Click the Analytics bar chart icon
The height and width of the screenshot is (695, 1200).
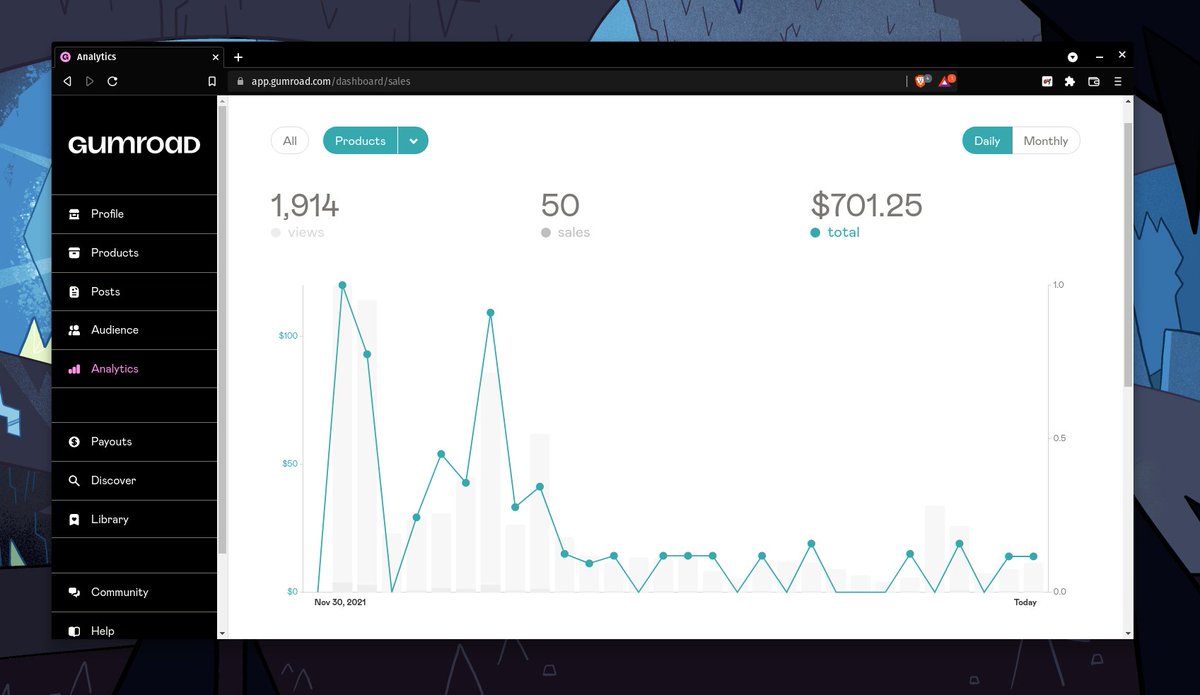click(x=74, y=369)
